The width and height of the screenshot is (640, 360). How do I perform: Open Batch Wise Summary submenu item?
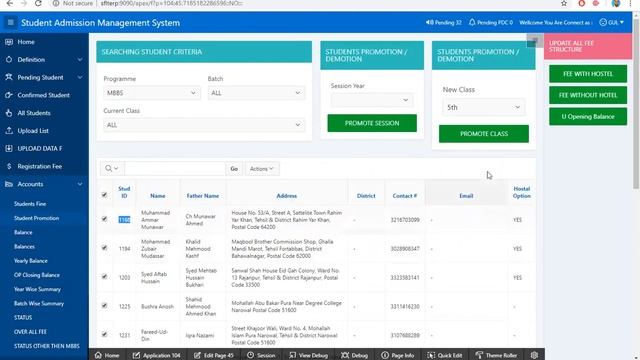pos(39,304)
